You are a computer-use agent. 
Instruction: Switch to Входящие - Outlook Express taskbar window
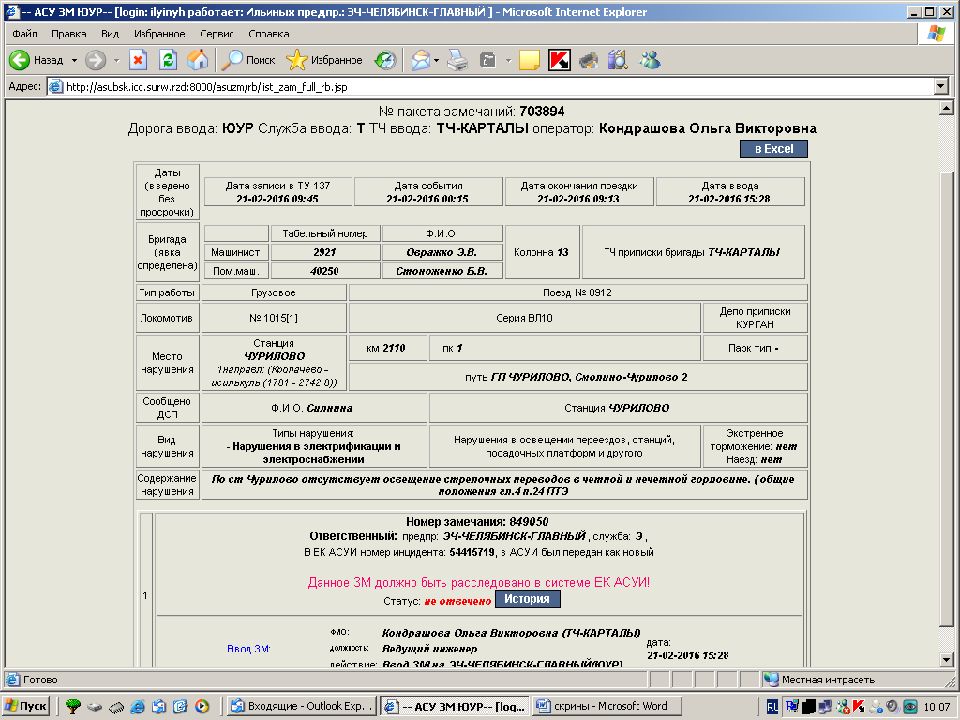coord(303,706)
